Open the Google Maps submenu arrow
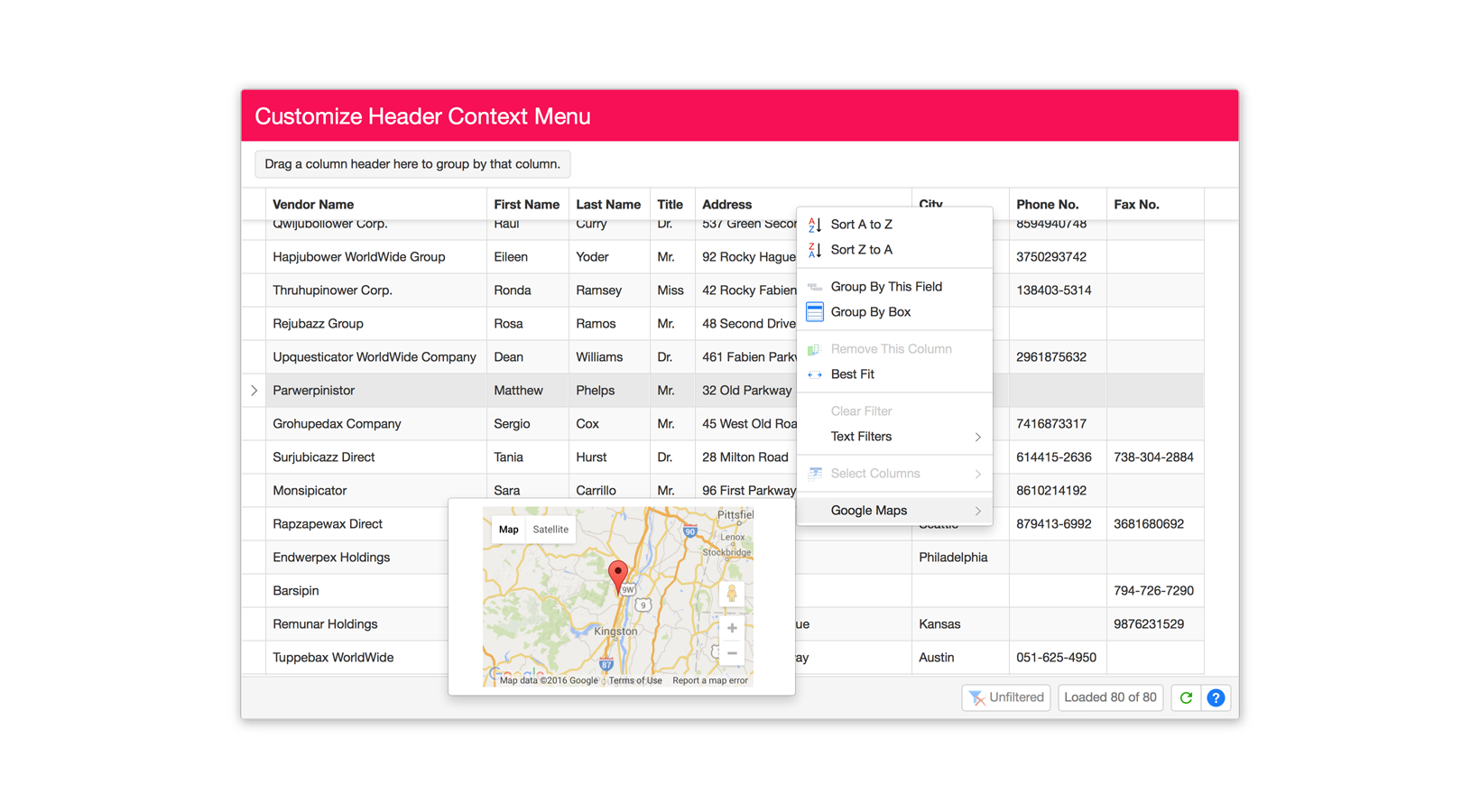 point(977,511)
